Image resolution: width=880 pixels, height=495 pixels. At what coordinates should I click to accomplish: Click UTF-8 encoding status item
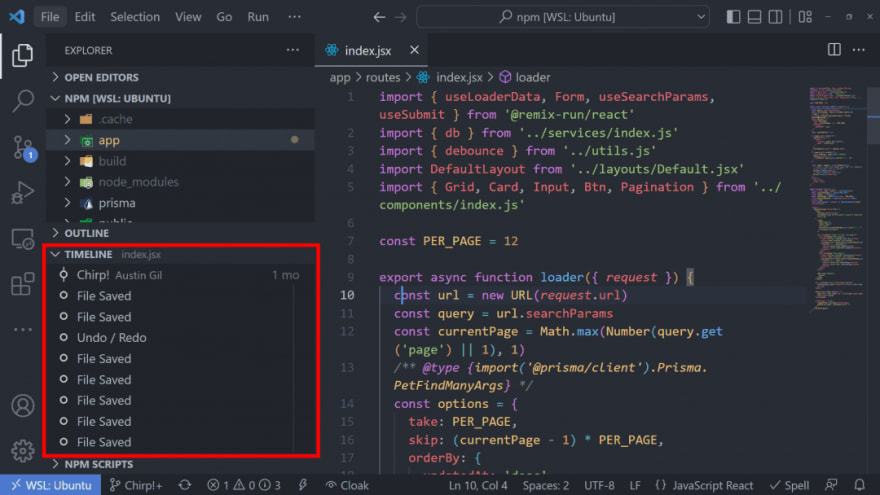pos(599,485)
